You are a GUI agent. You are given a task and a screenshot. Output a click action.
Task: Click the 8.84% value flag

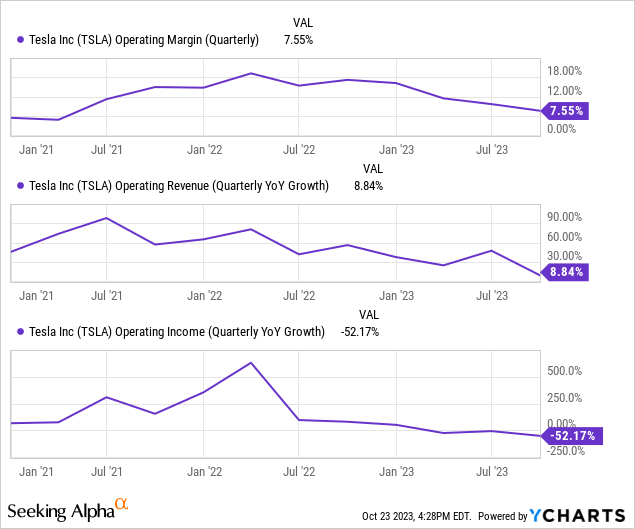[563, 271]
